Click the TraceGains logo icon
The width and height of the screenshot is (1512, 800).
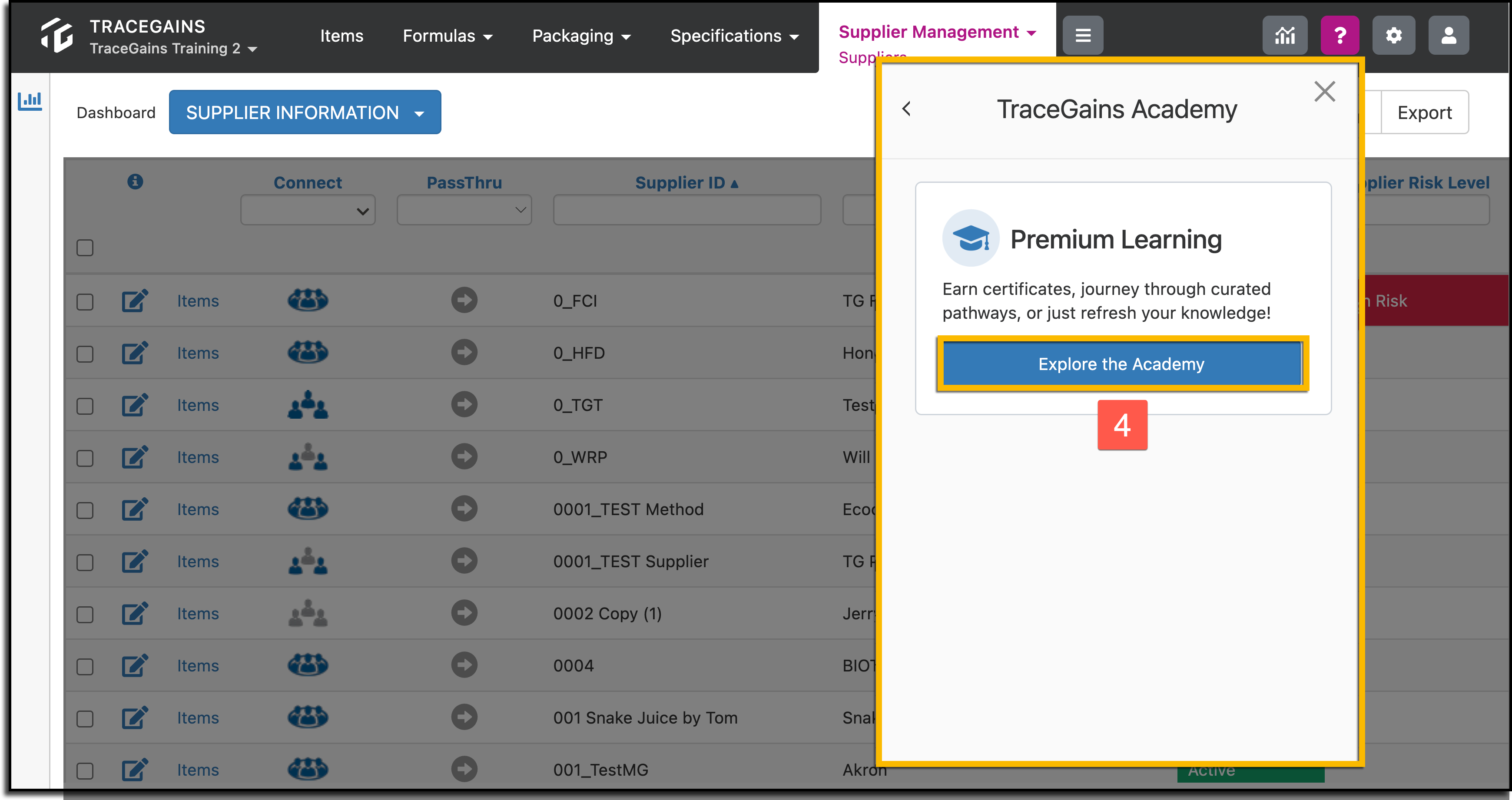tap(57, 35)
